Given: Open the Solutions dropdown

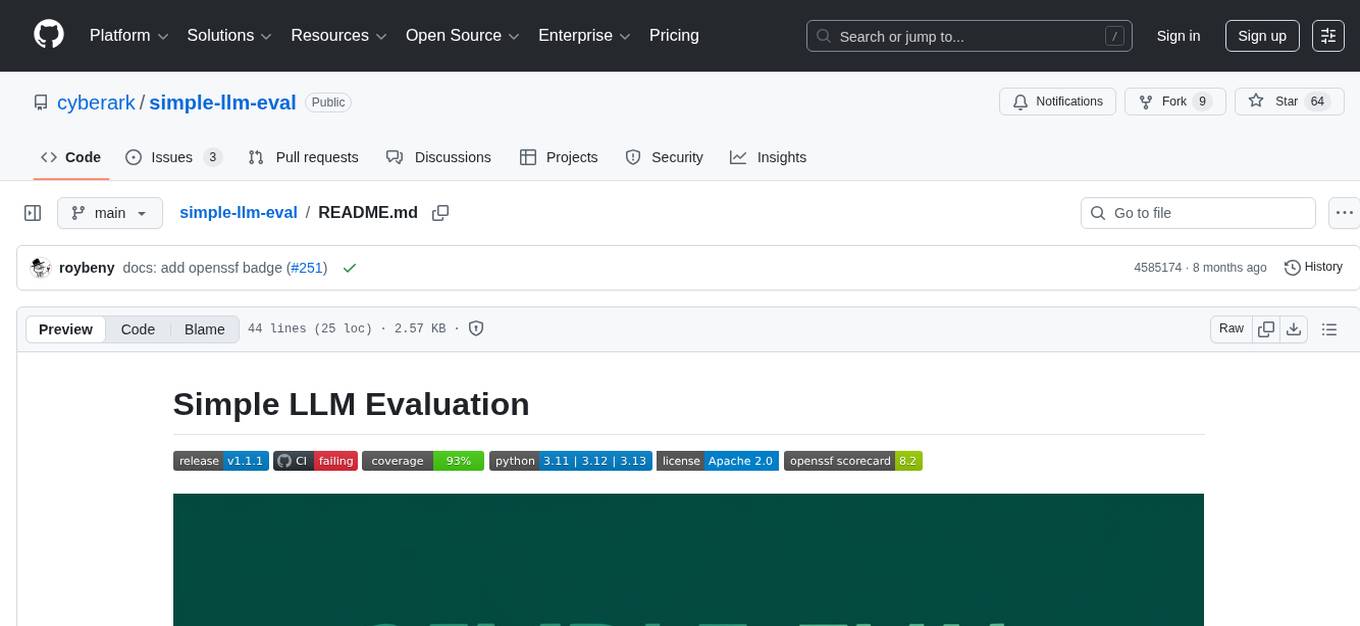Looking at the screenshot, I should click(228, 35).
